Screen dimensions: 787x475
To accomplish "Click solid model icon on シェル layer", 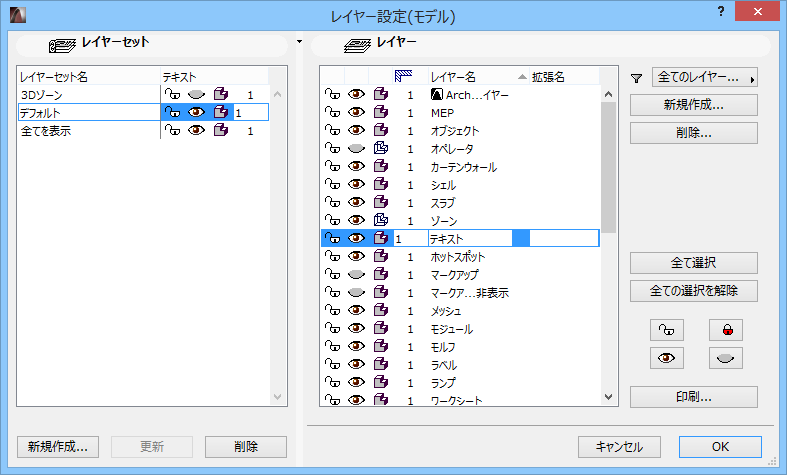I will pyautogui.click(x=381, y=184).
